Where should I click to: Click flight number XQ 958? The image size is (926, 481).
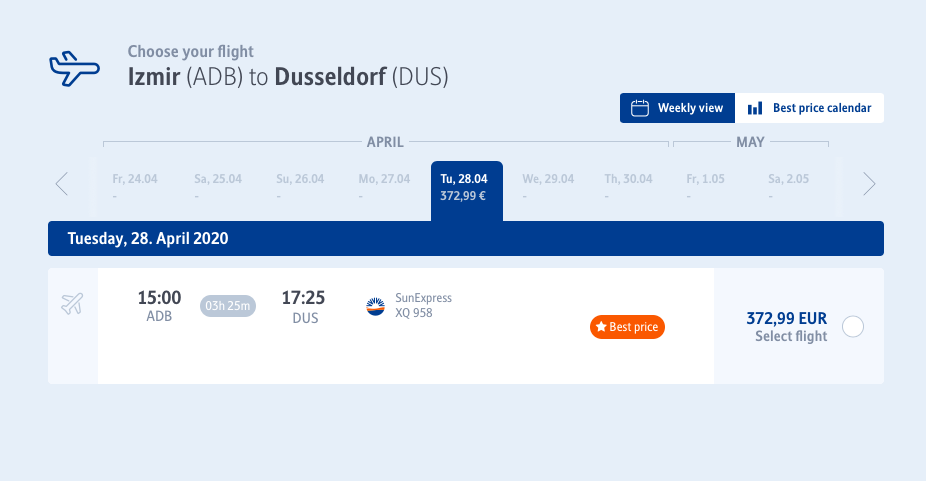[413, 313]
